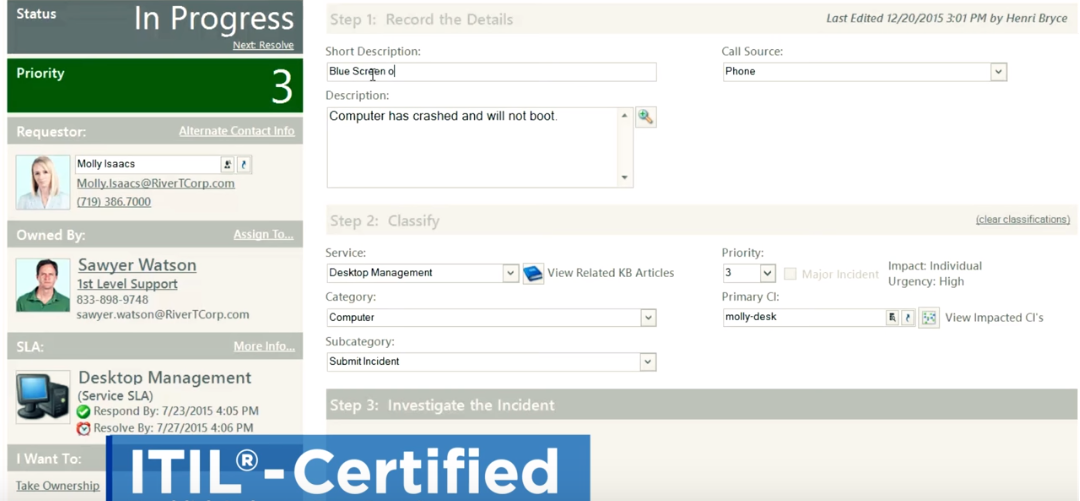Image resolution: width=1080 pixels, height=501 pixels.
Task: Open the book icon for related KB articles
Action: (533, 274)
